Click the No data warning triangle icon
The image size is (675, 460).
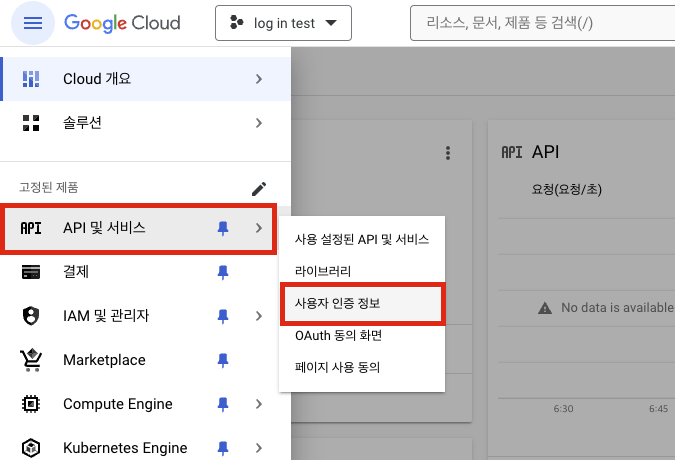tap(545, 308)
